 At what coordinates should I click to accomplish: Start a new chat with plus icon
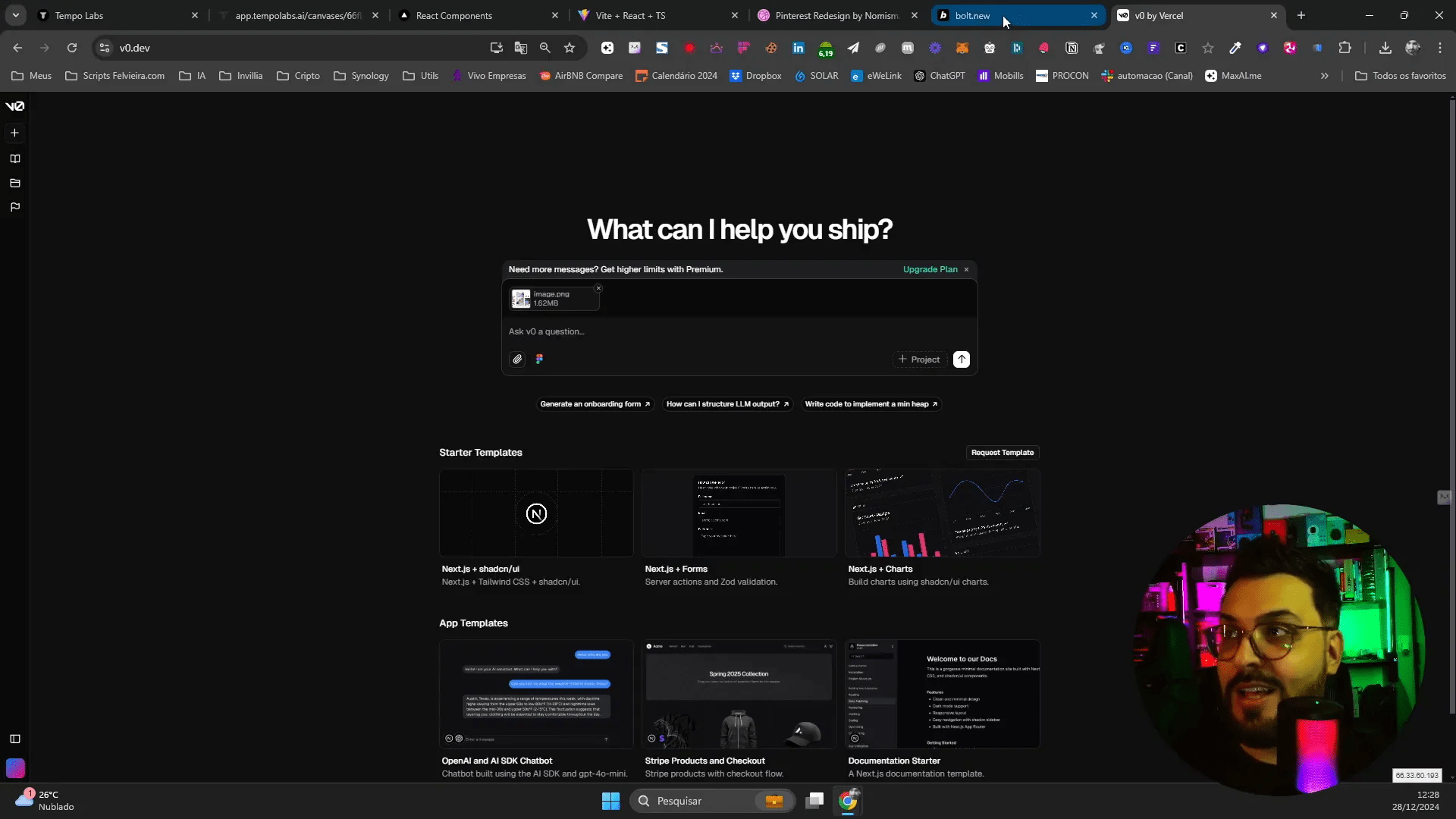tap(14, 133)
